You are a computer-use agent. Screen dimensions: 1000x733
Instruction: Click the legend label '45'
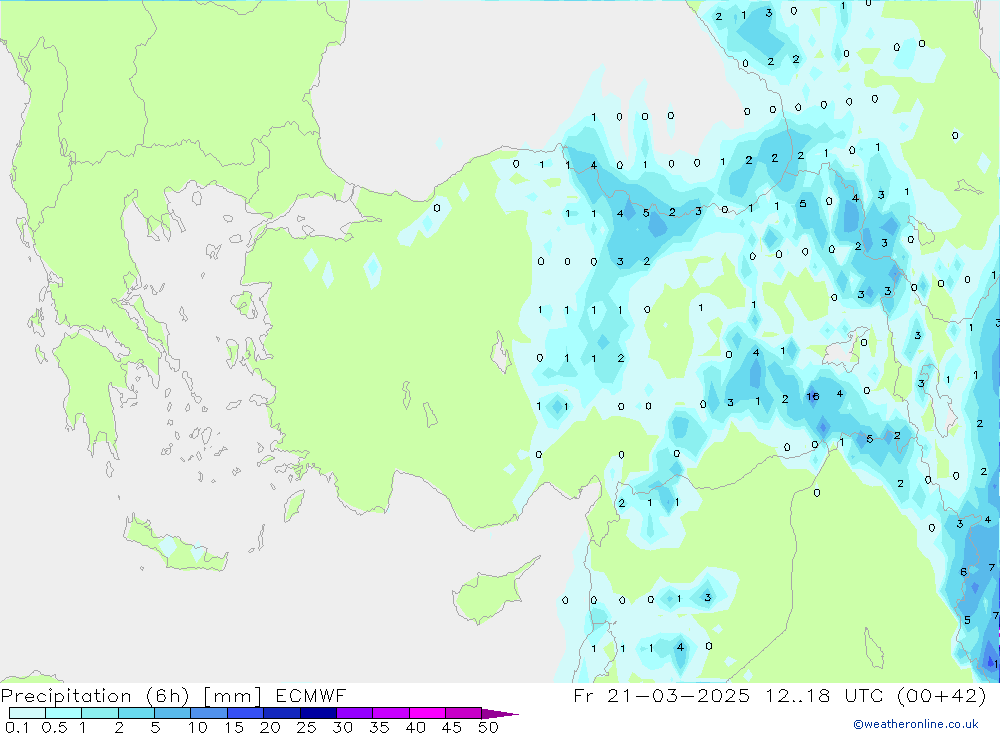click(x=452, y=727)
